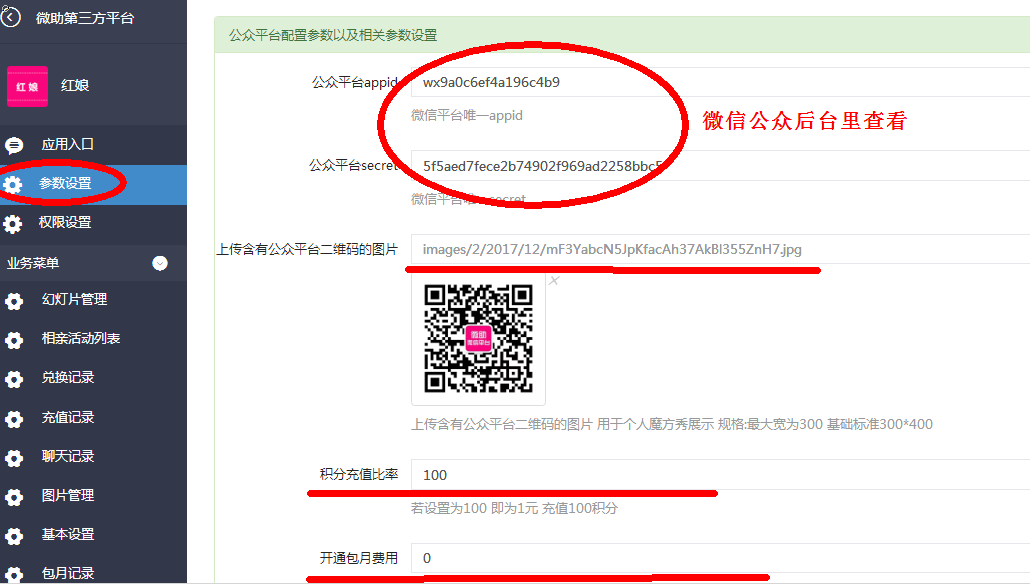Click the hint text 微信平台唯一appid
Viewport: 1030px width, 584px height.
pyautogui.click(x=467, y=116)
